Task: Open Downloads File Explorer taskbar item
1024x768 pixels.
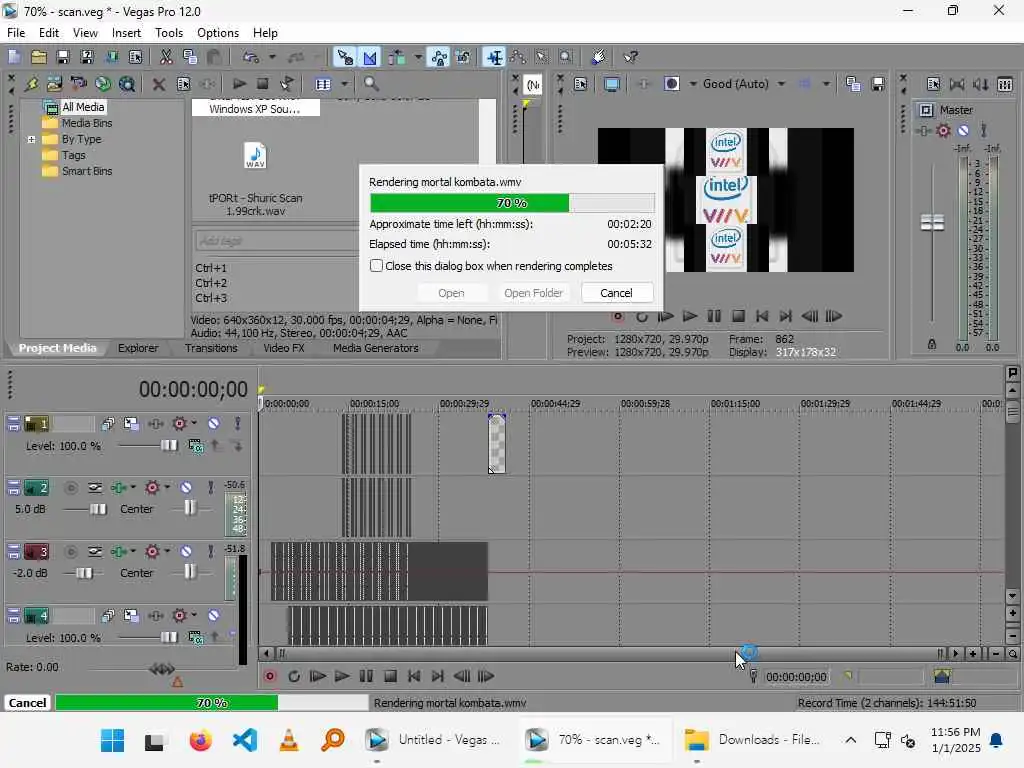Action: pos(753,740)
